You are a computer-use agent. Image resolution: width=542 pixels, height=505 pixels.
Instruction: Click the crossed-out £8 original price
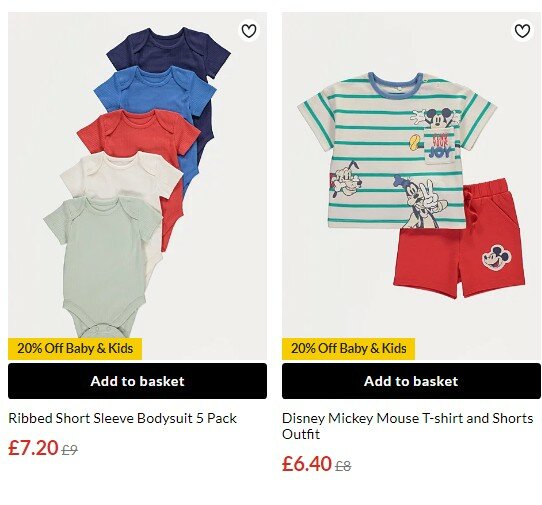point(343,466)
